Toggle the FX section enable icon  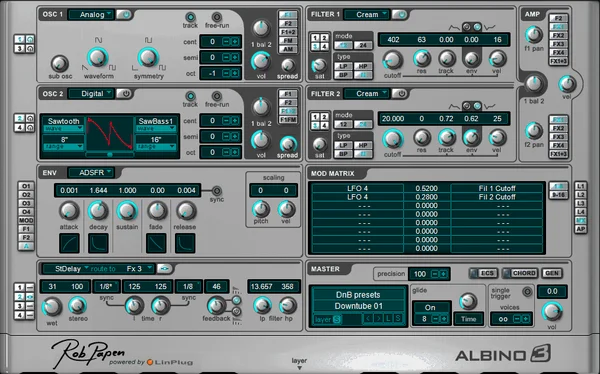[x=165, y=269]
